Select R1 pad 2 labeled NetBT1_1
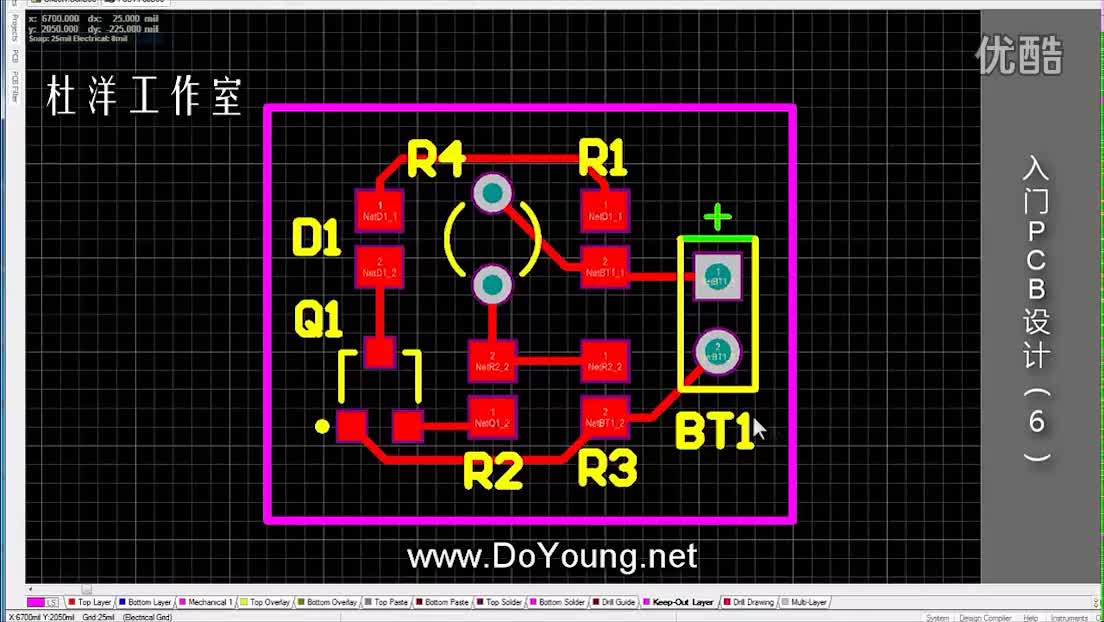Viewport: 1104px width, 622px height. tap(605, 267)
